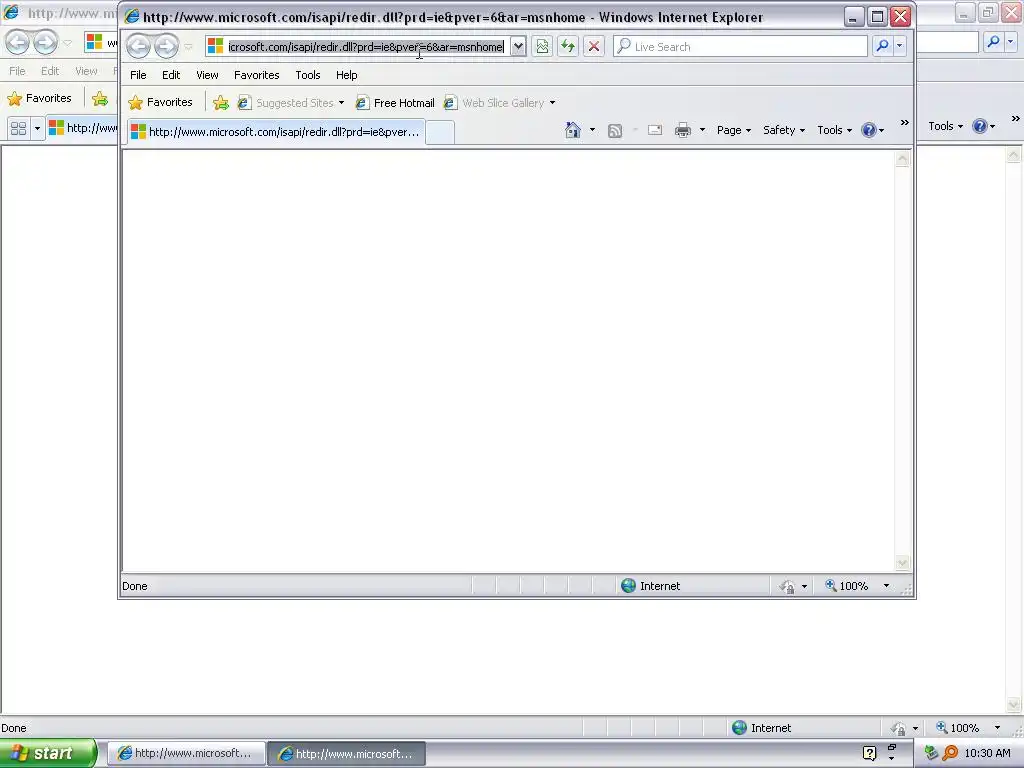
Task: Click the orange magnifier tray icon
Action: 950,754
